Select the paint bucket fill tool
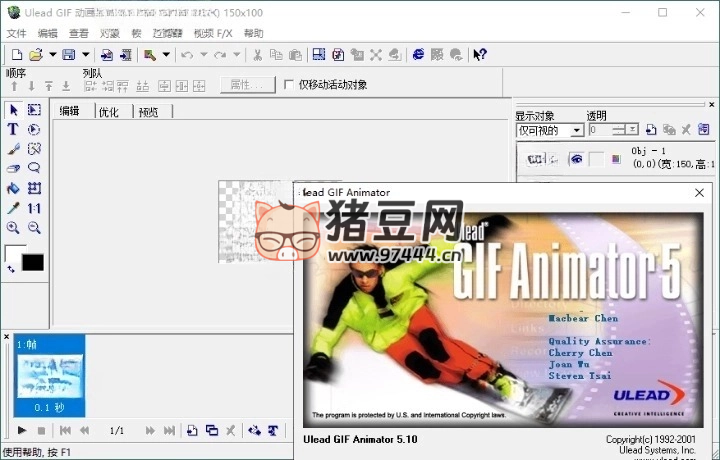This screenshot has height=460, width=720. pos(13,188)
